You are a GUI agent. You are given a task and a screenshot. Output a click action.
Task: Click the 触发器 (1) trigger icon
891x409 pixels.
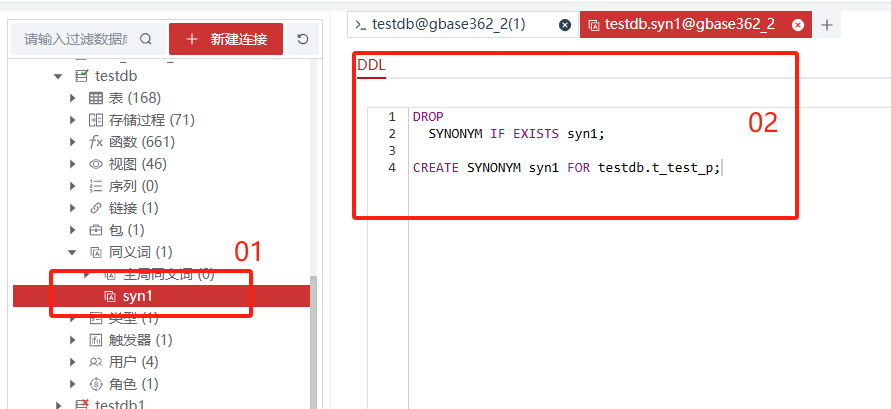pos(96,340)
